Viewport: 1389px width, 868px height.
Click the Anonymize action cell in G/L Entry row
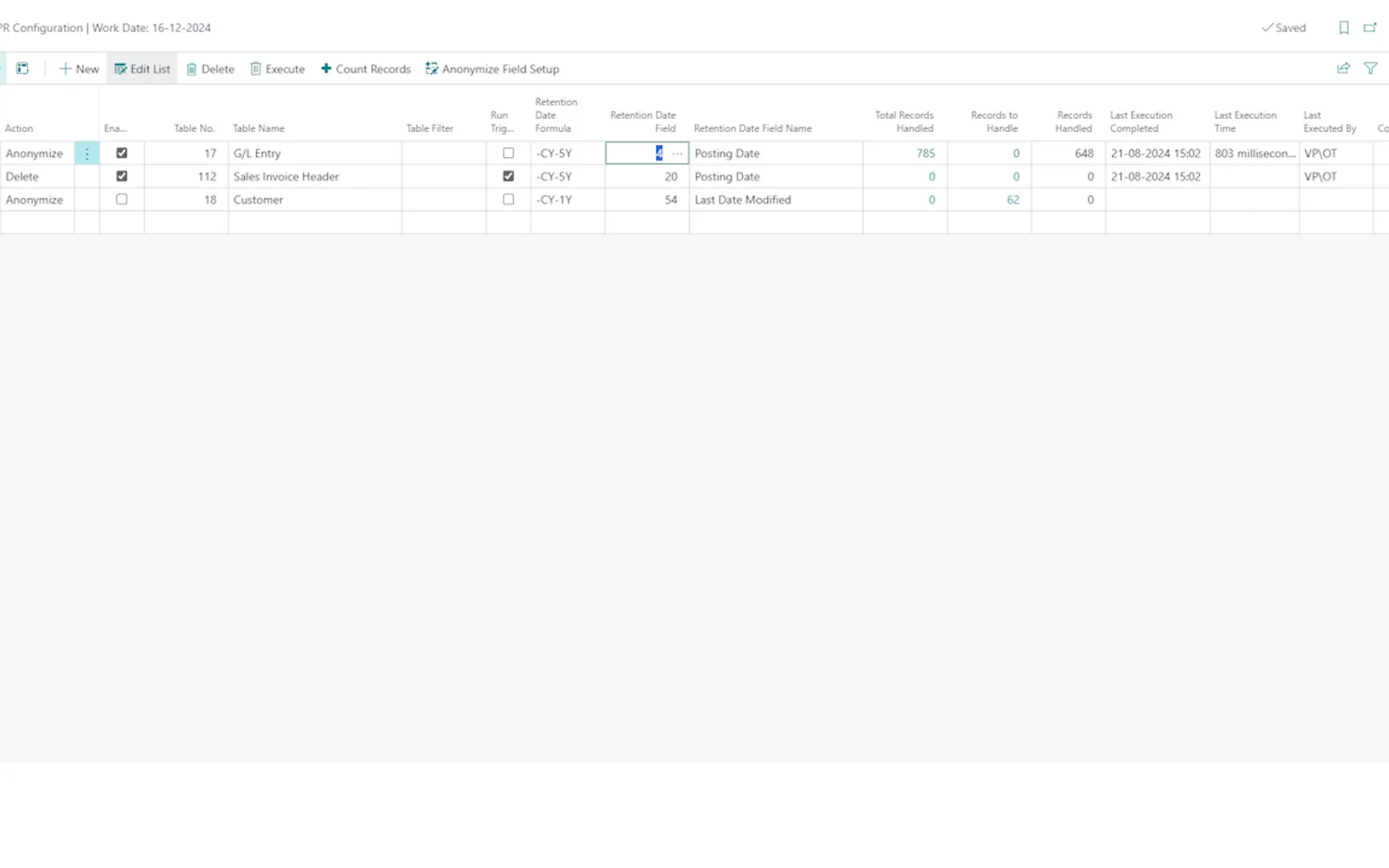point(37,153)
